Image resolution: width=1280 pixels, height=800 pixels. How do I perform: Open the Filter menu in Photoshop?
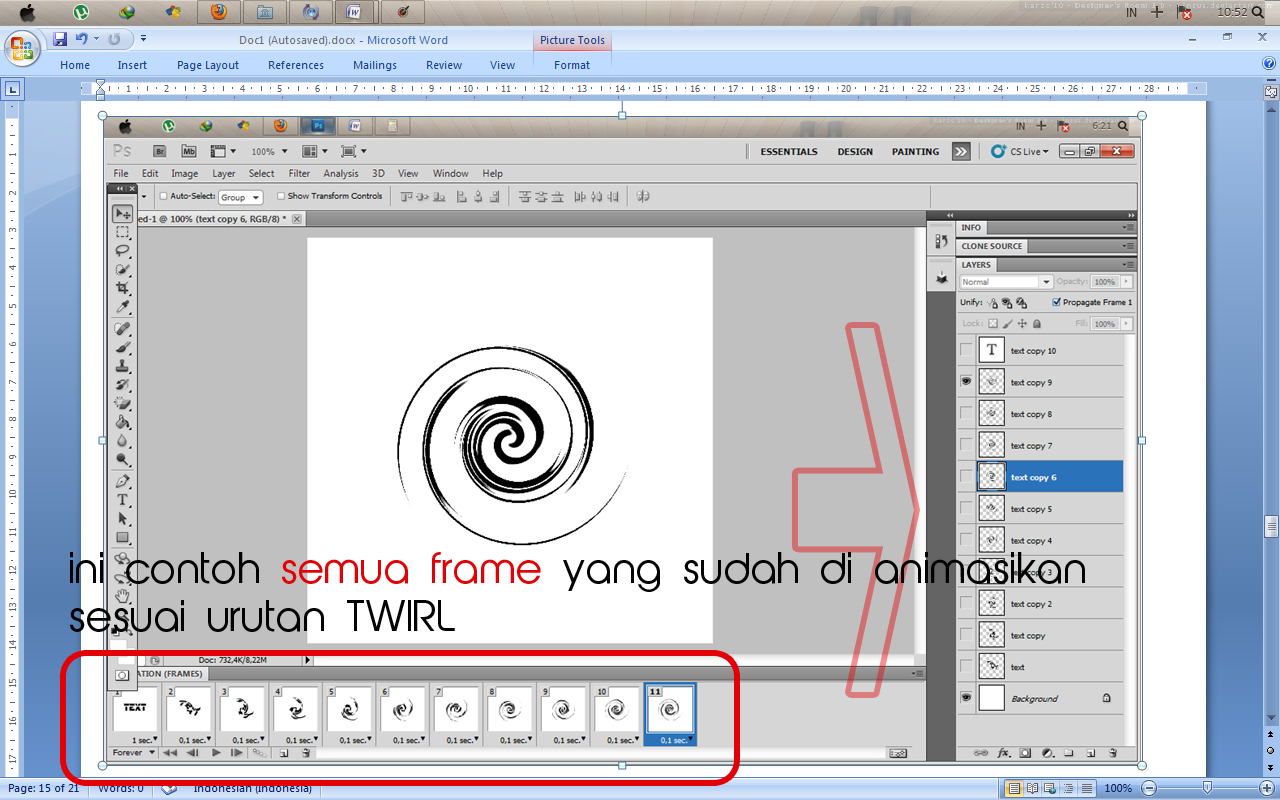pyautogui.click(x=299, y=173)
